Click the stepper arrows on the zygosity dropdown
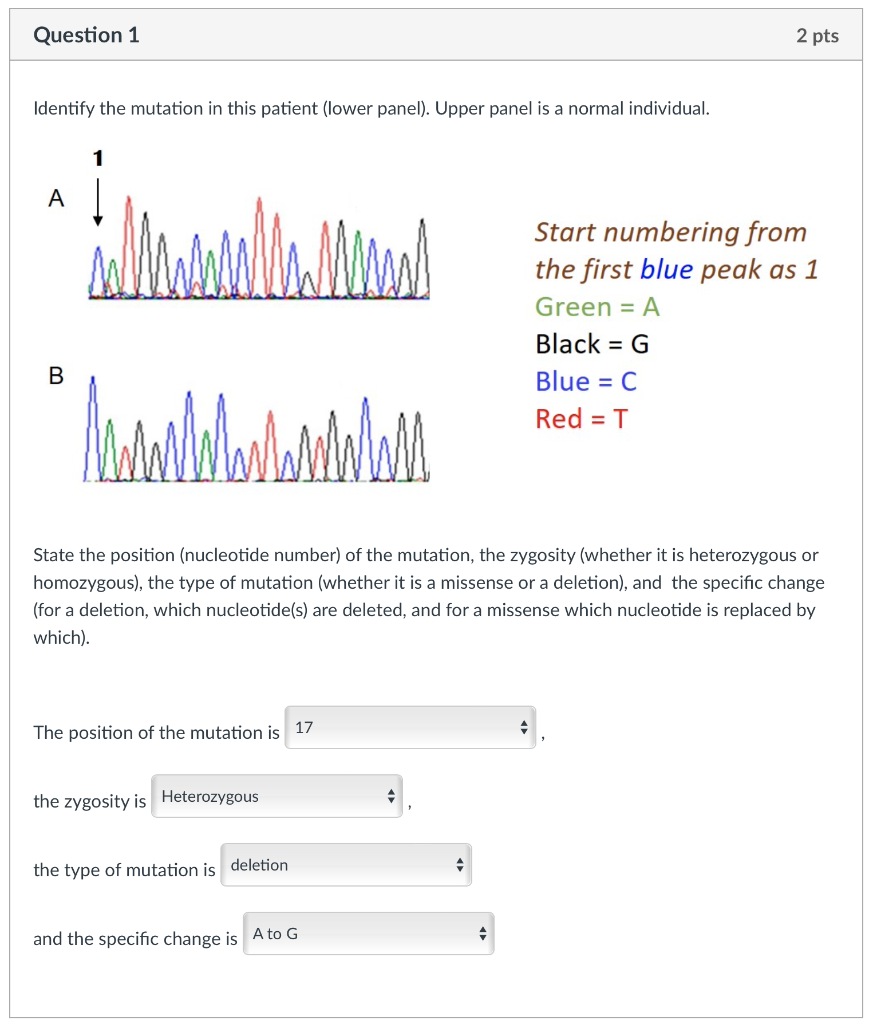The image size is (869, 1024). point(390,795)
